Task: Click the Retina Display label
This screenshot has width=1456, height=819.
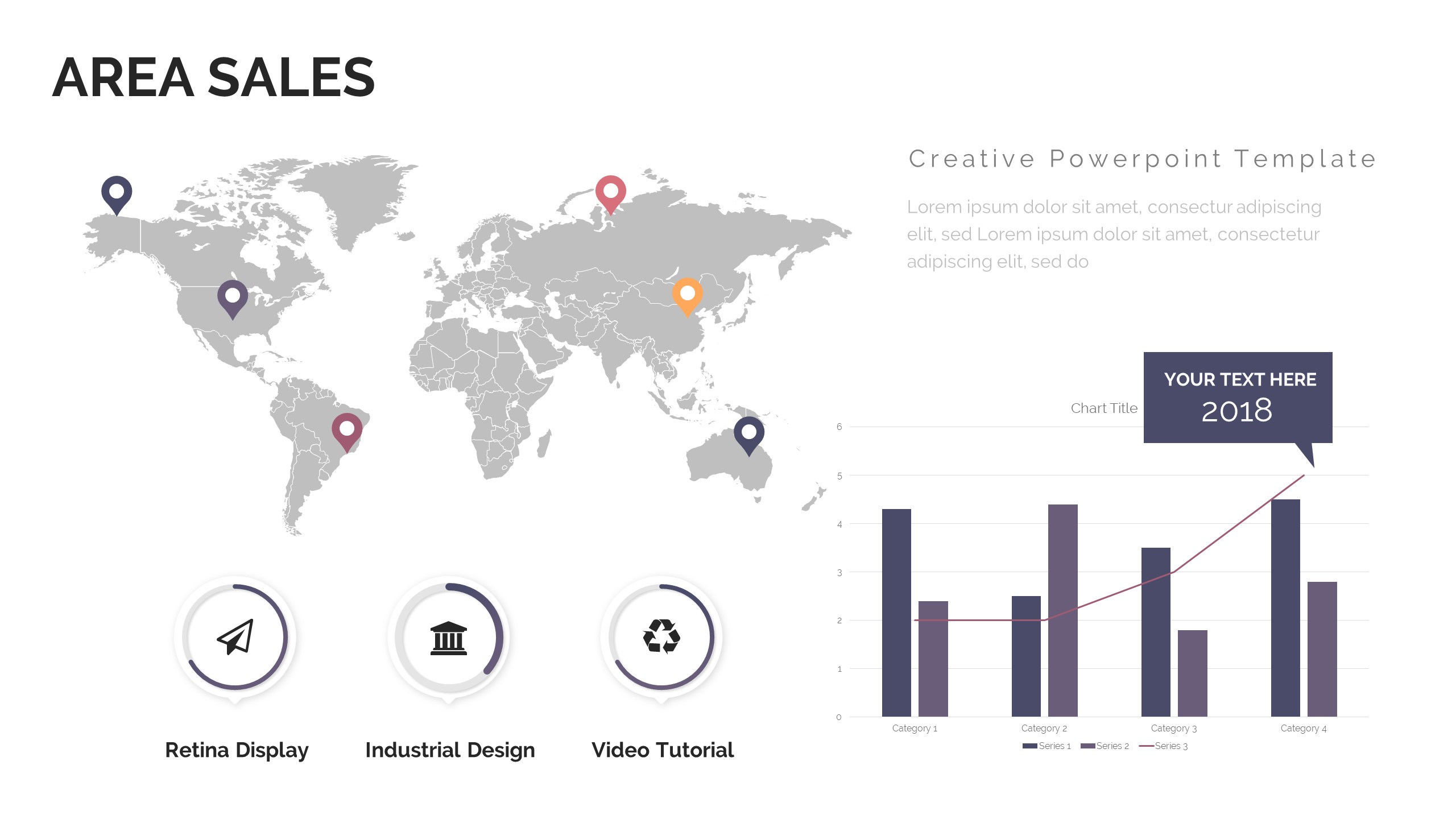Action: pyautogui.click(x=237, y=750)
